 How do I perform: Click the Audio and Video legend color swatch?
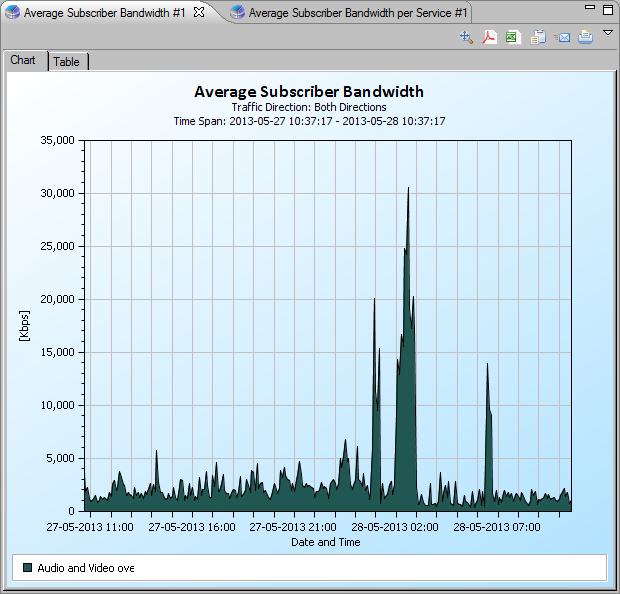pos(27,568)
